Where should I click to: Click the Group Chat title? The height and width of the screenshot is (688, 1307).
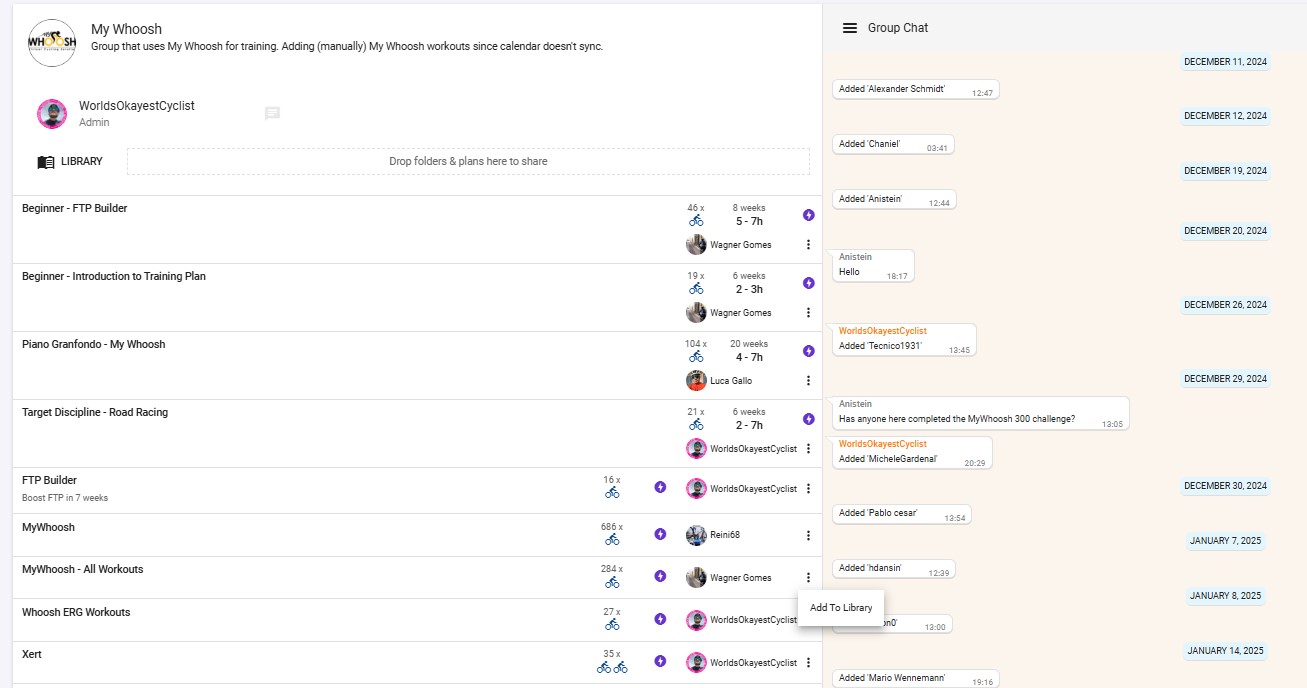coord(898,28)
